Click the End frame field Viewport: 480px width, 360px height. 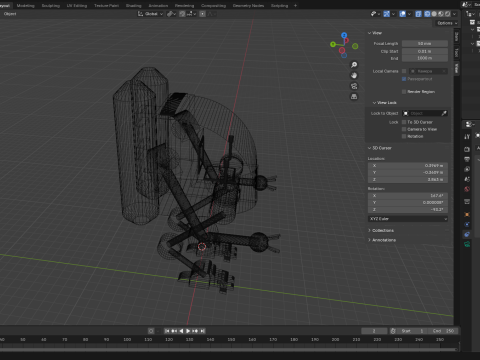[x=443, y=331]
